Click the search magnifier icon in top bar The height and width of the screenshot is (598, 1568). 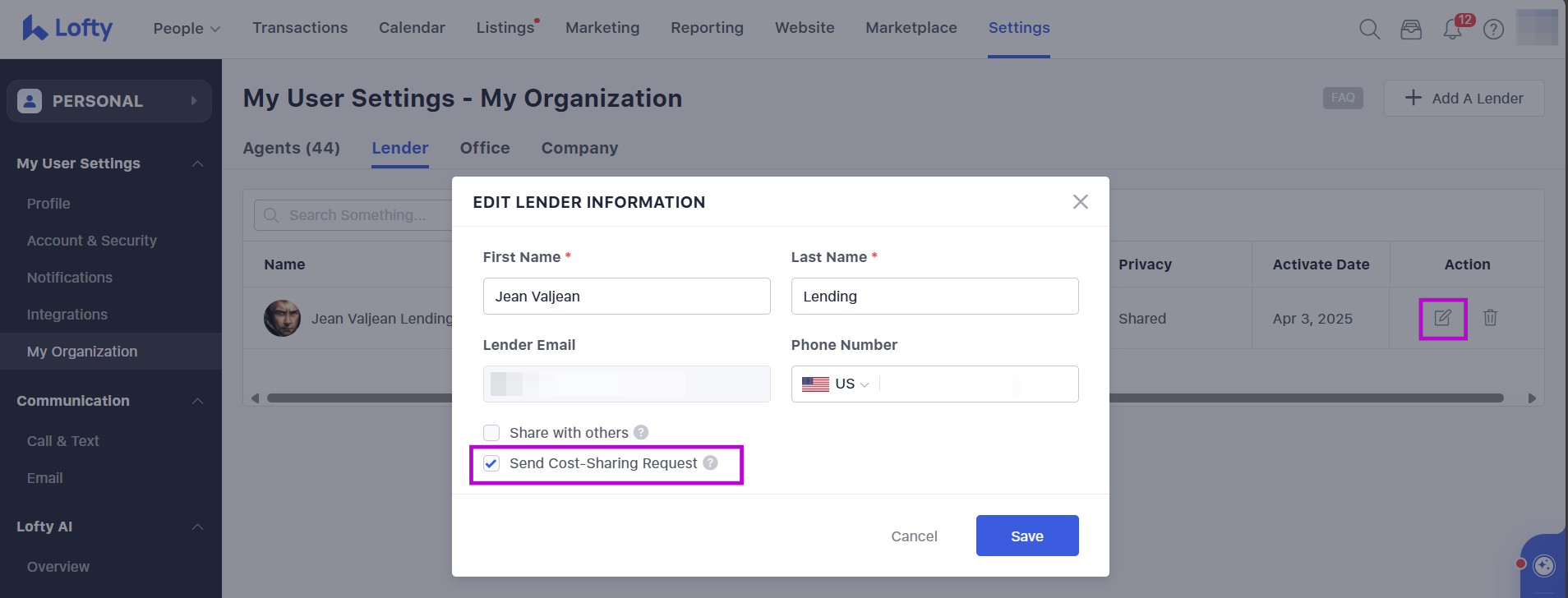tap(1369, 30)
